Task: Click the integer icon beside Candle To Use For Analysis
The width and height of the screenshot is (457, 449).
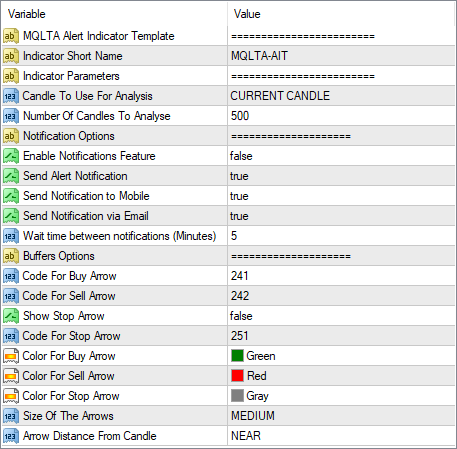Action: [x=11, y=96]
